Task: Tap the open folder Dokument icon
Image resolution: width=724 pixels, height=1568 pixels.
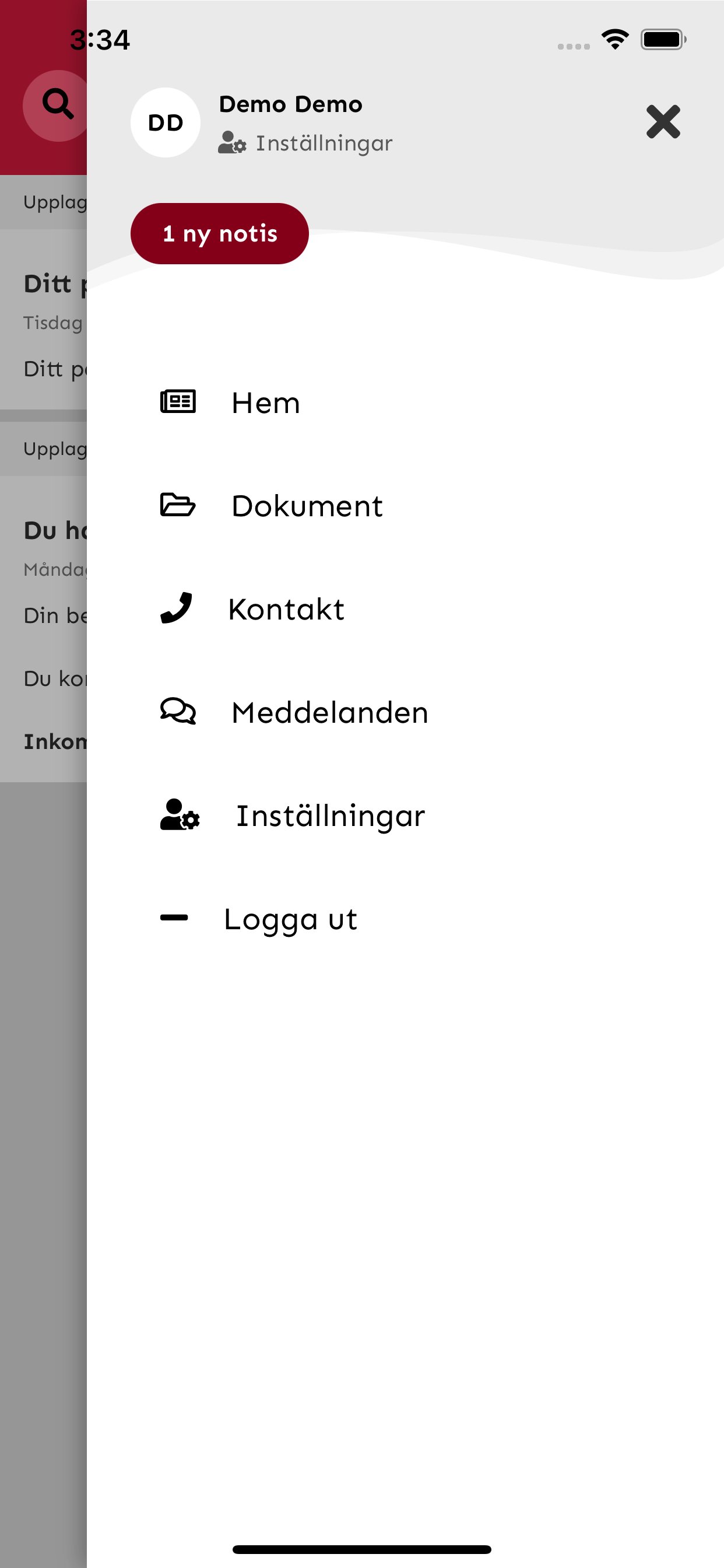Action: pyautogui.click(x=178, y=505)
